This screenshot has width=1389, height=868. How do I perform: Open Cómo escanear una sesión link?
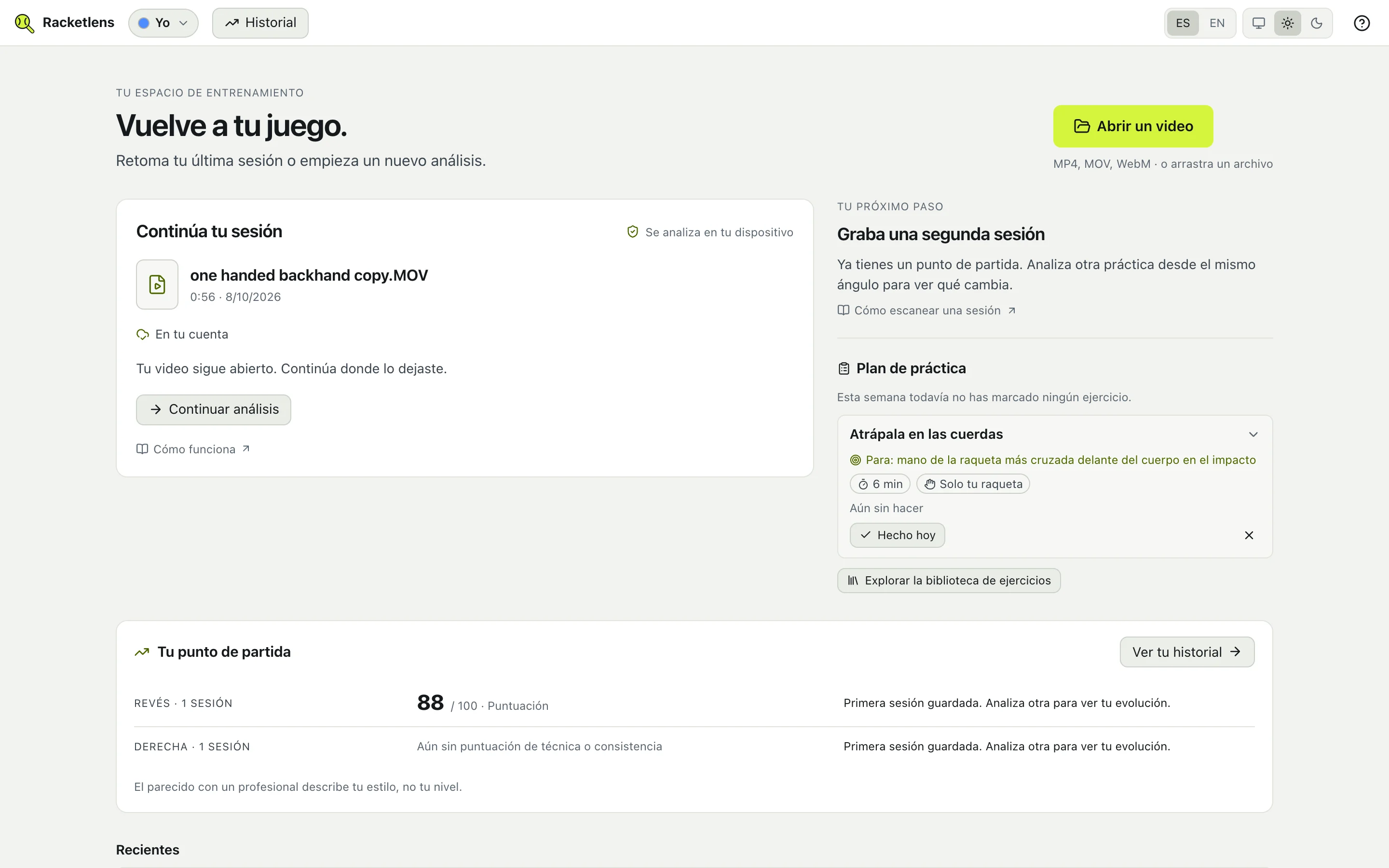coord(926,311)
